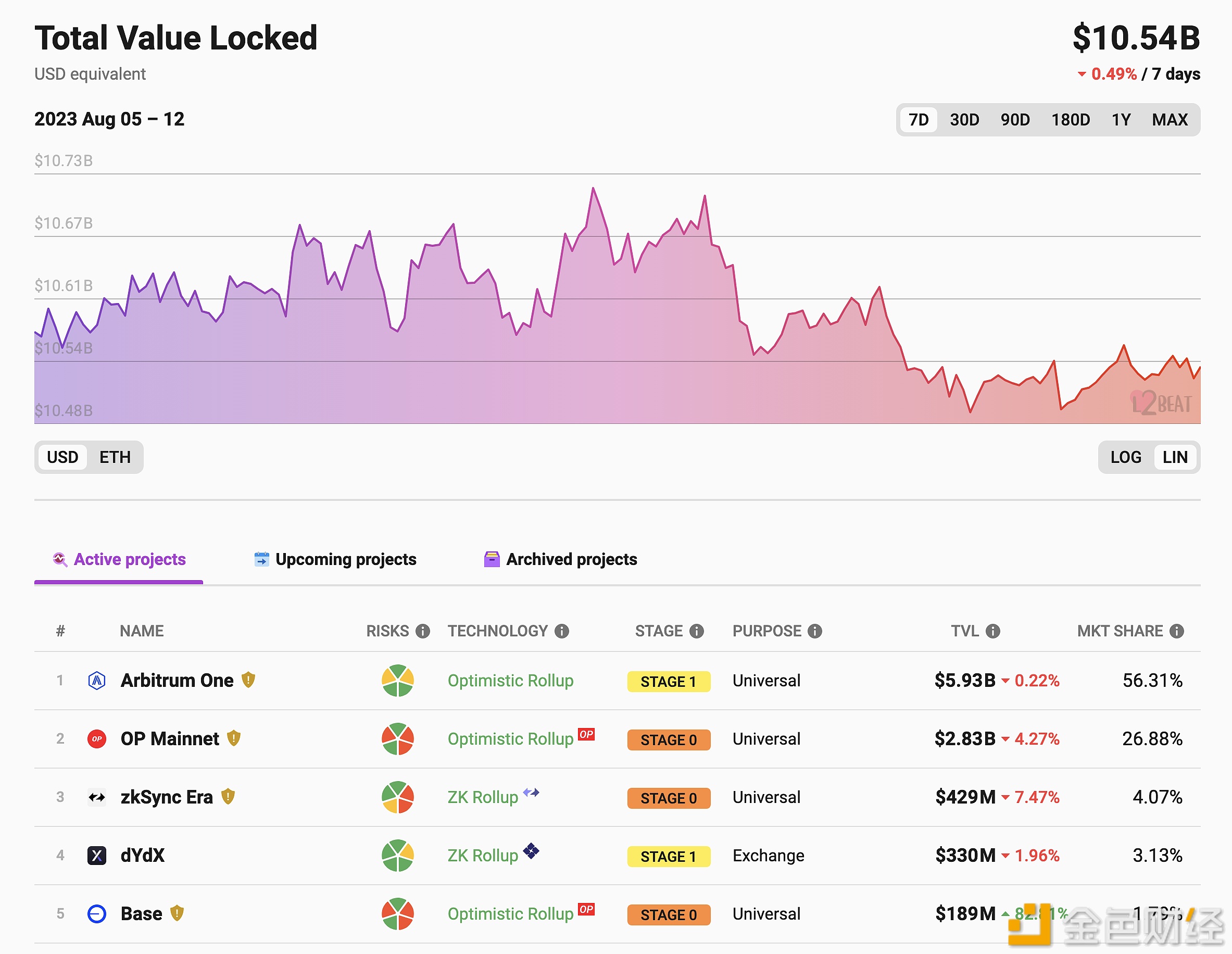Click the PURPOSE info icon
The width and height of the screenshot is (1232, 954).
pos(814,631)
